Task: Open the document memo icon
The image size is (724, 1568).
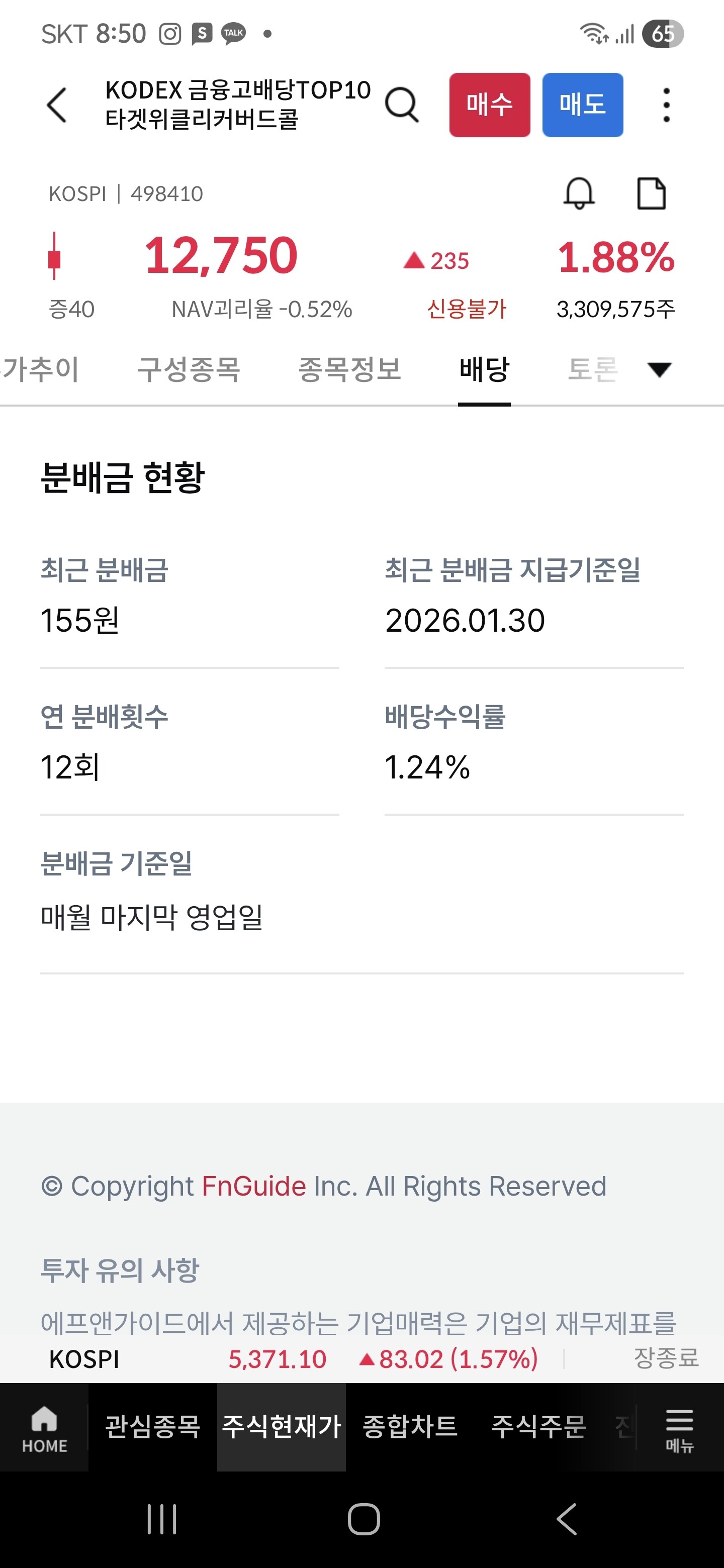Action: (651, 193)
